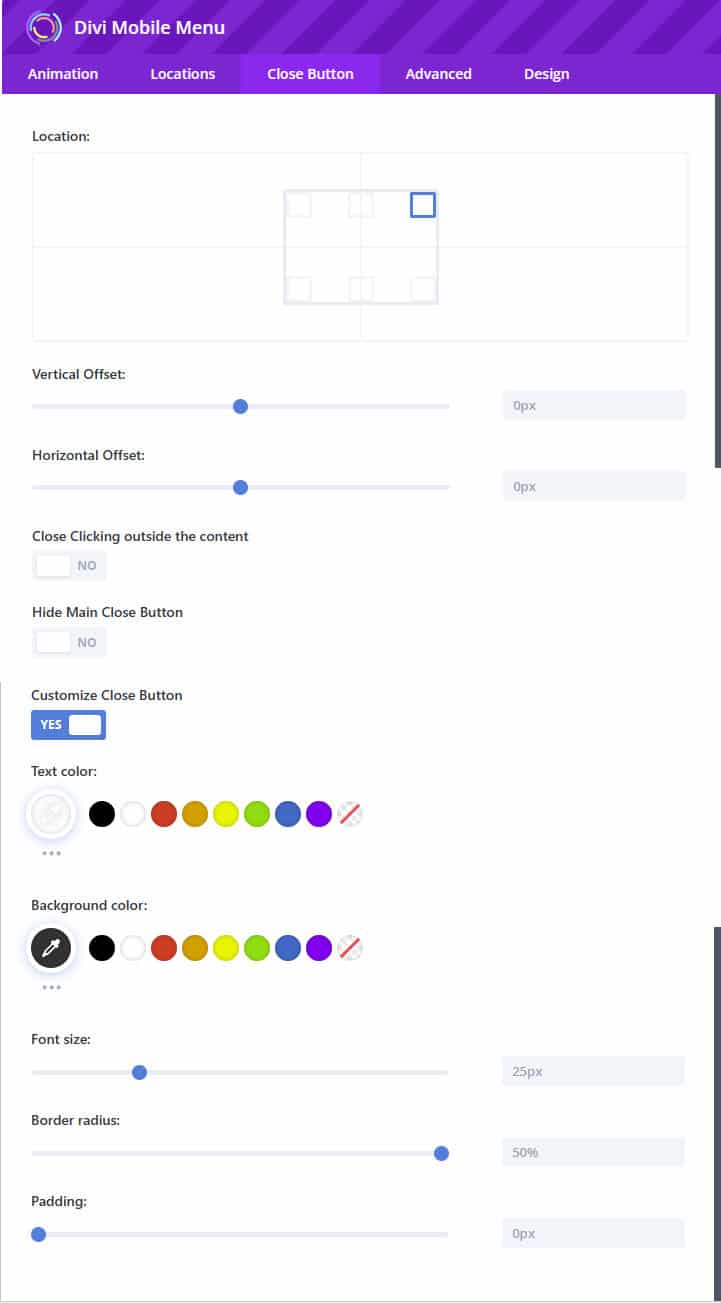Image resolution: width=721 pixels, height=1303 pixels.
Task: Open the Design tab
Action: [x=546, y=74]
